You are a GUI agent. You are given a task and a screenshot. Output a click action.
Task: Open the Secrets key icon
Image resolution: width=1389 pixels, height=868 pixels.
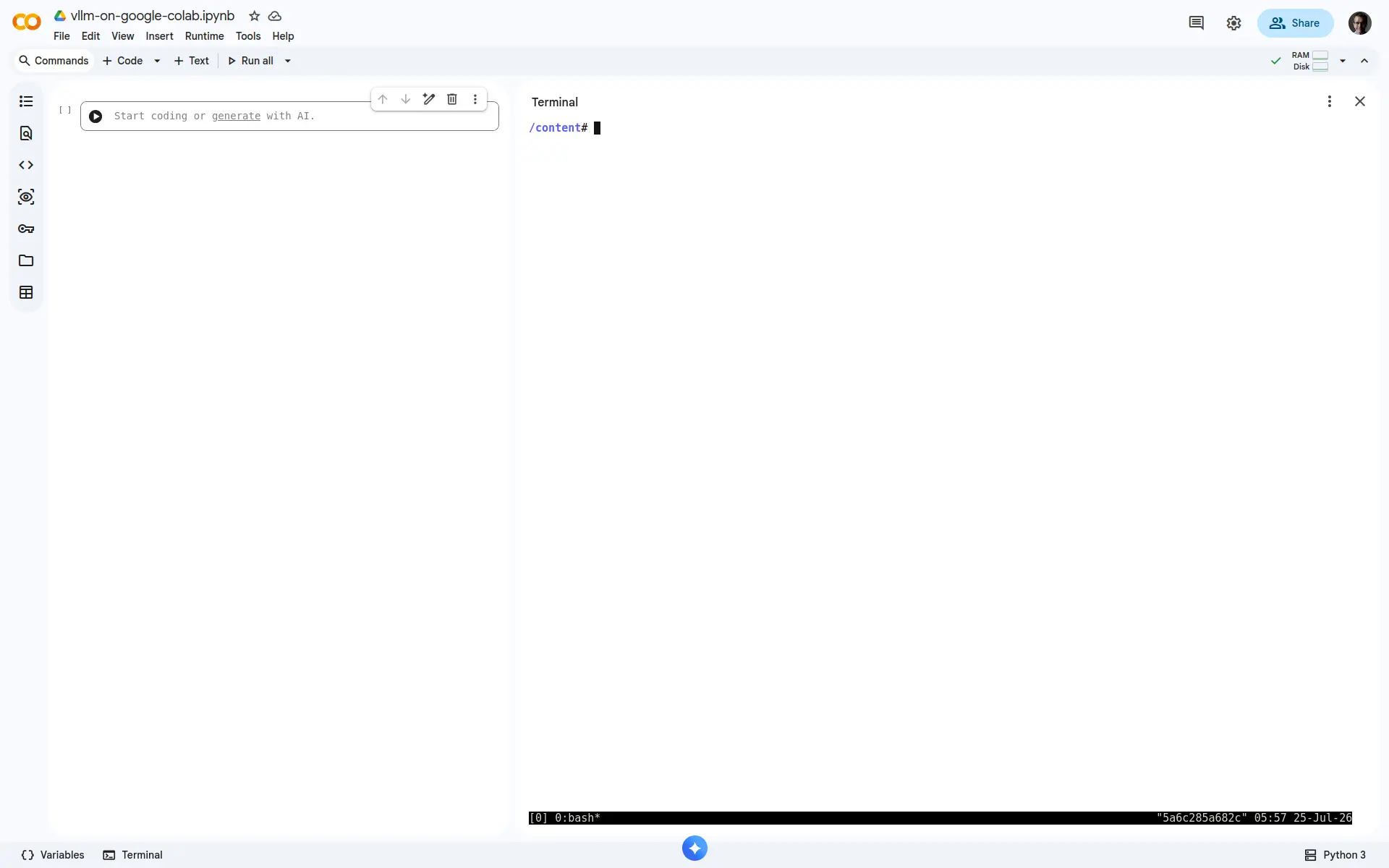pos(26,229)
